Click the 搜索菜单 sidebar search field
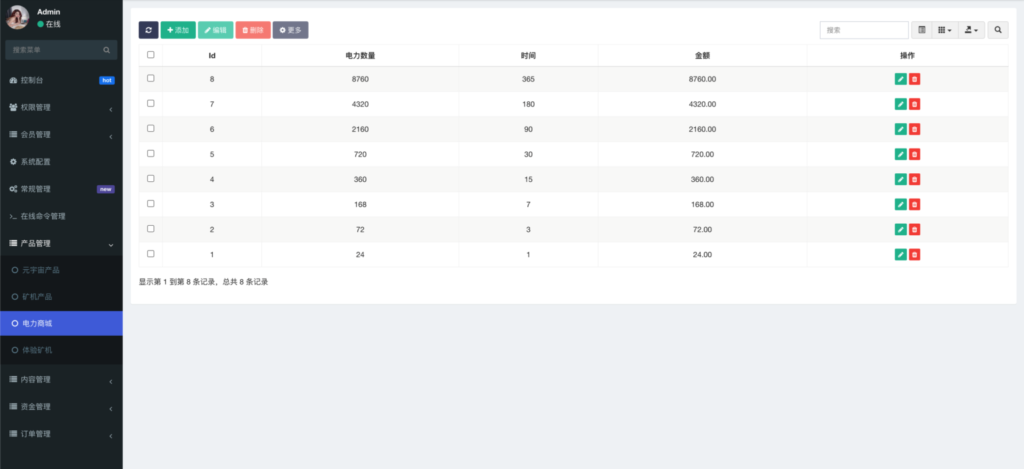Image resolution: width=1024 pixels, height=469 pixels. [55, 49]
